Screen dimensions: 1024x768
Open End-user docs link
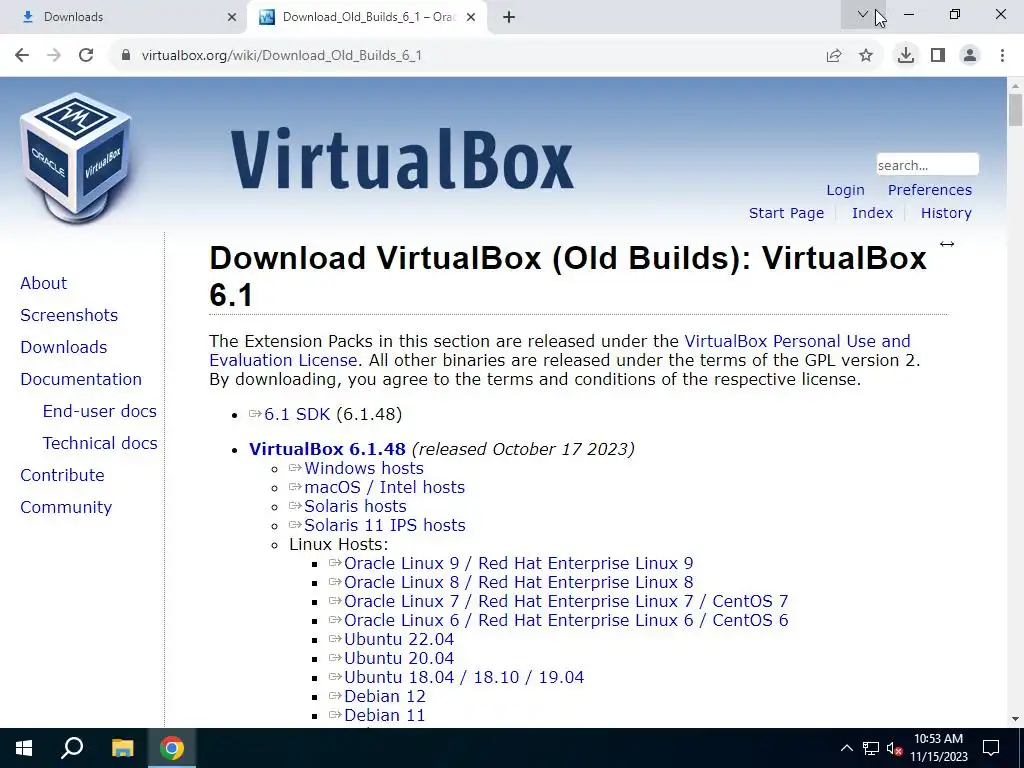coord(99,411)
